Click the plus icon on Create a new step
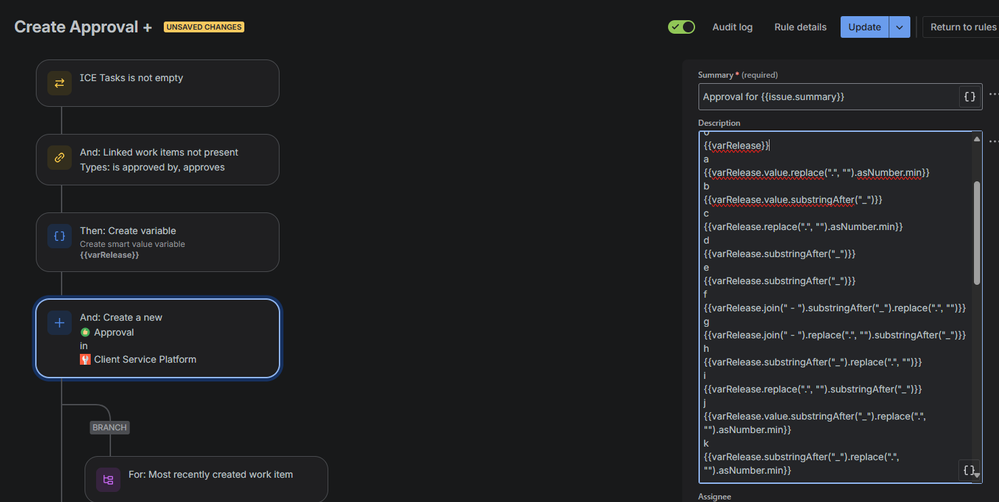 pos(60,324)
